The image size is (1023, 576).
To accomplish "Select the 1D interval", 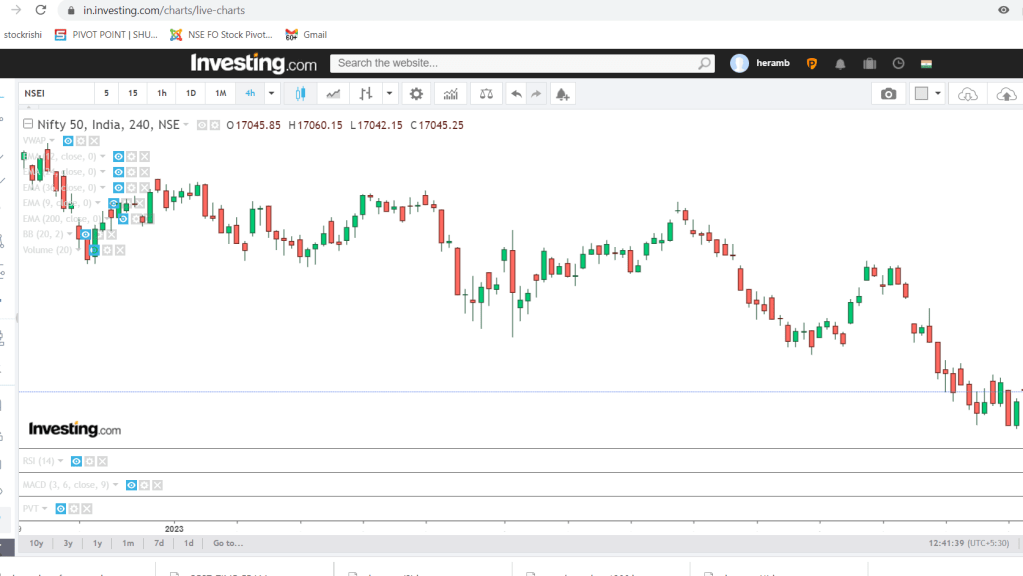I will coord(191,94).
